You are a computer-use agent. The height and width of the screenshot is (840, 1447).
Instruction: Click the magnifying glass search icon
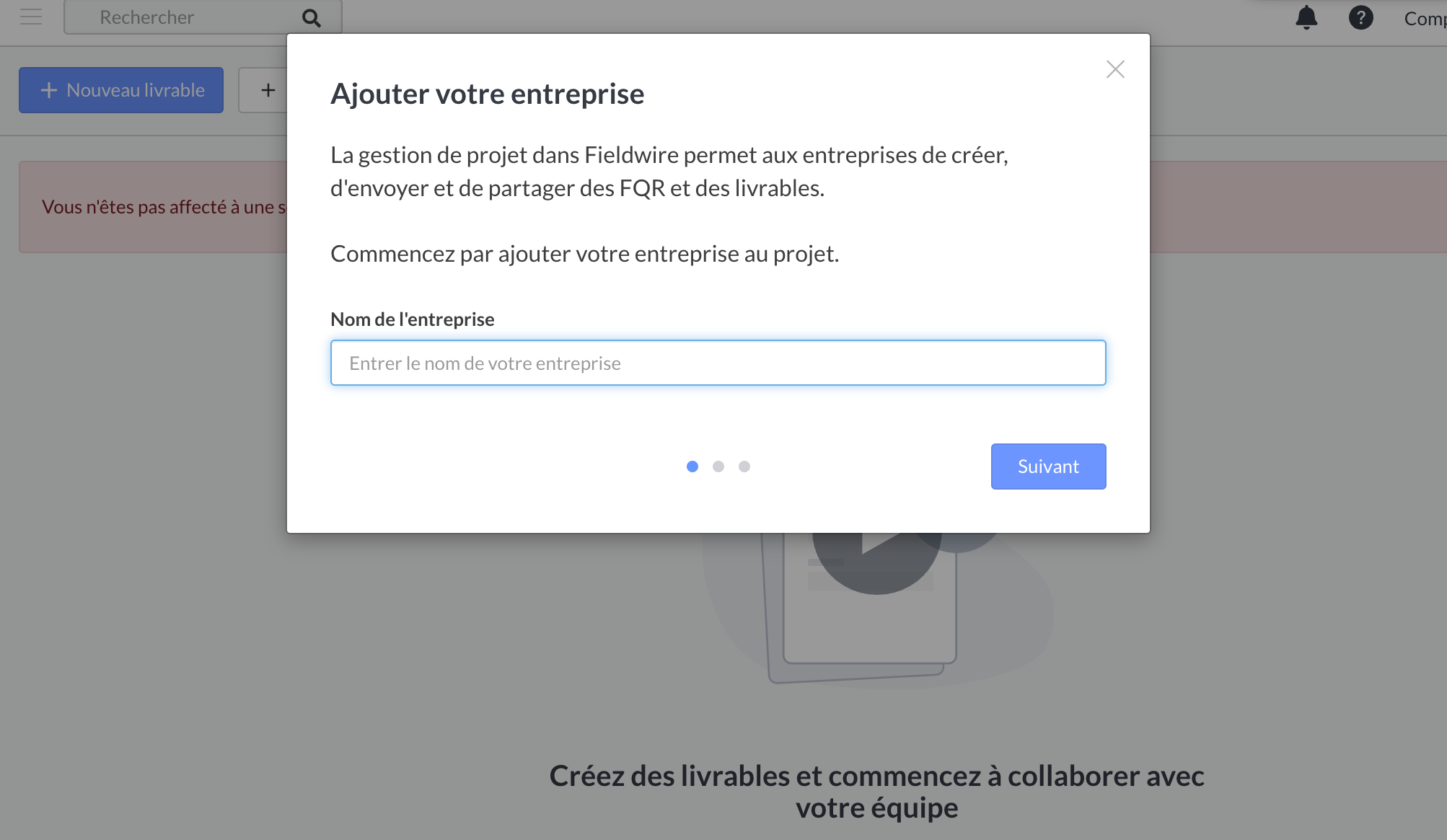(x=312, y=18)
